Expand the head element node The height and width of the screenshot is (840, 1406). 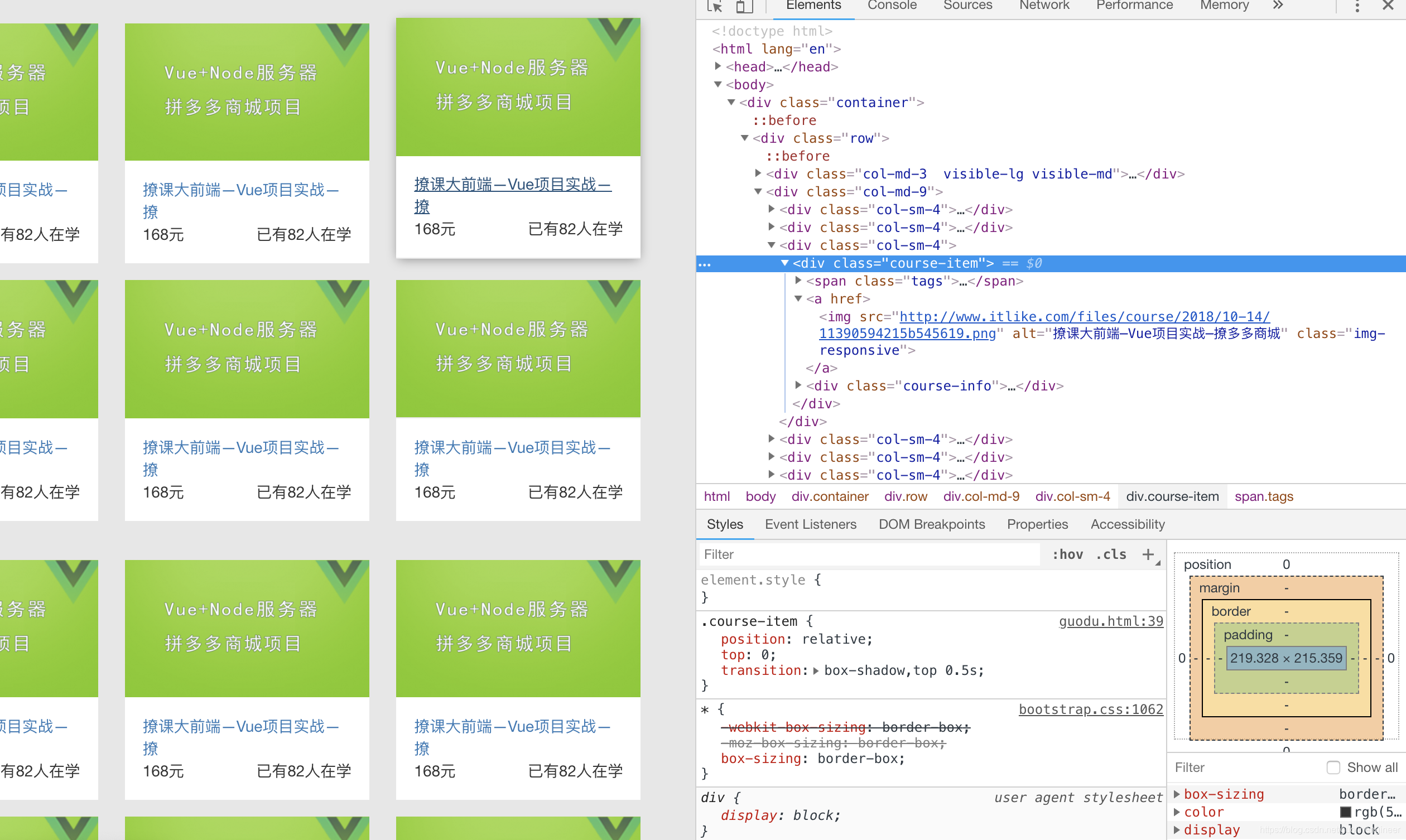pyautogui.click(x=718, y=66)
